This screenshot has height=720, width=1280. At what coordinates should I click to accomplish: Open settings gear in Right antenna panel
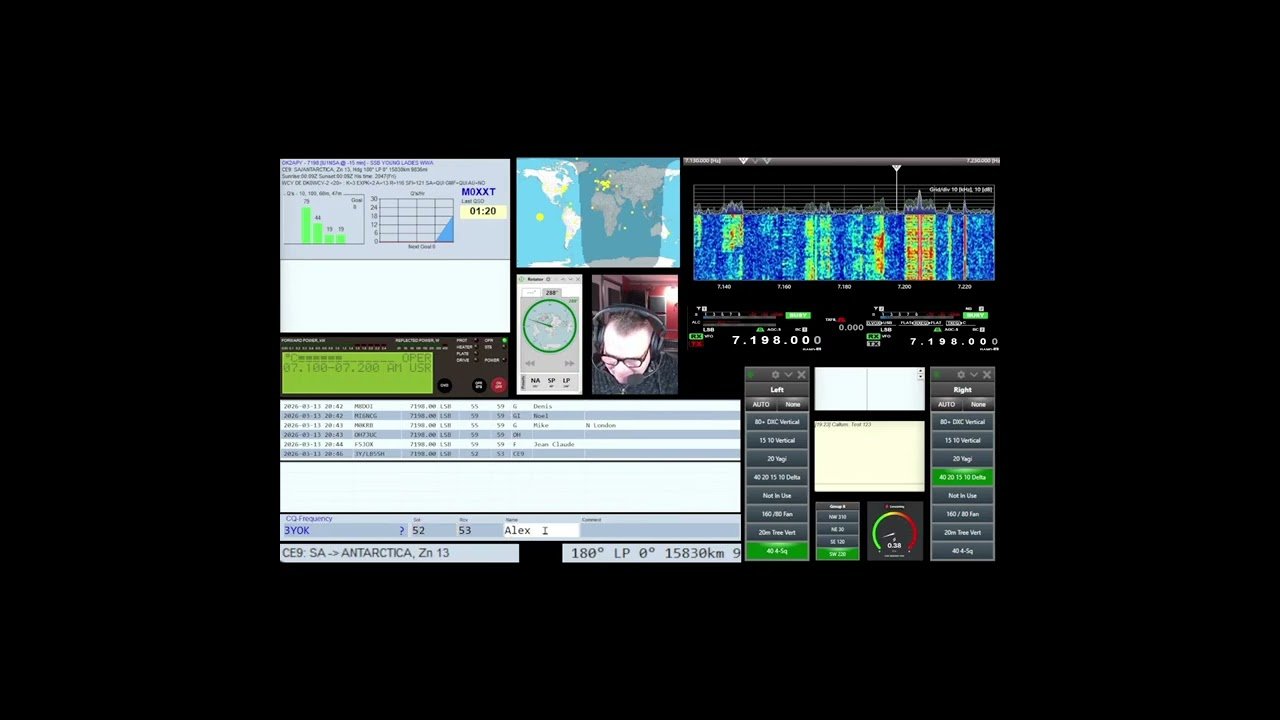961,375
